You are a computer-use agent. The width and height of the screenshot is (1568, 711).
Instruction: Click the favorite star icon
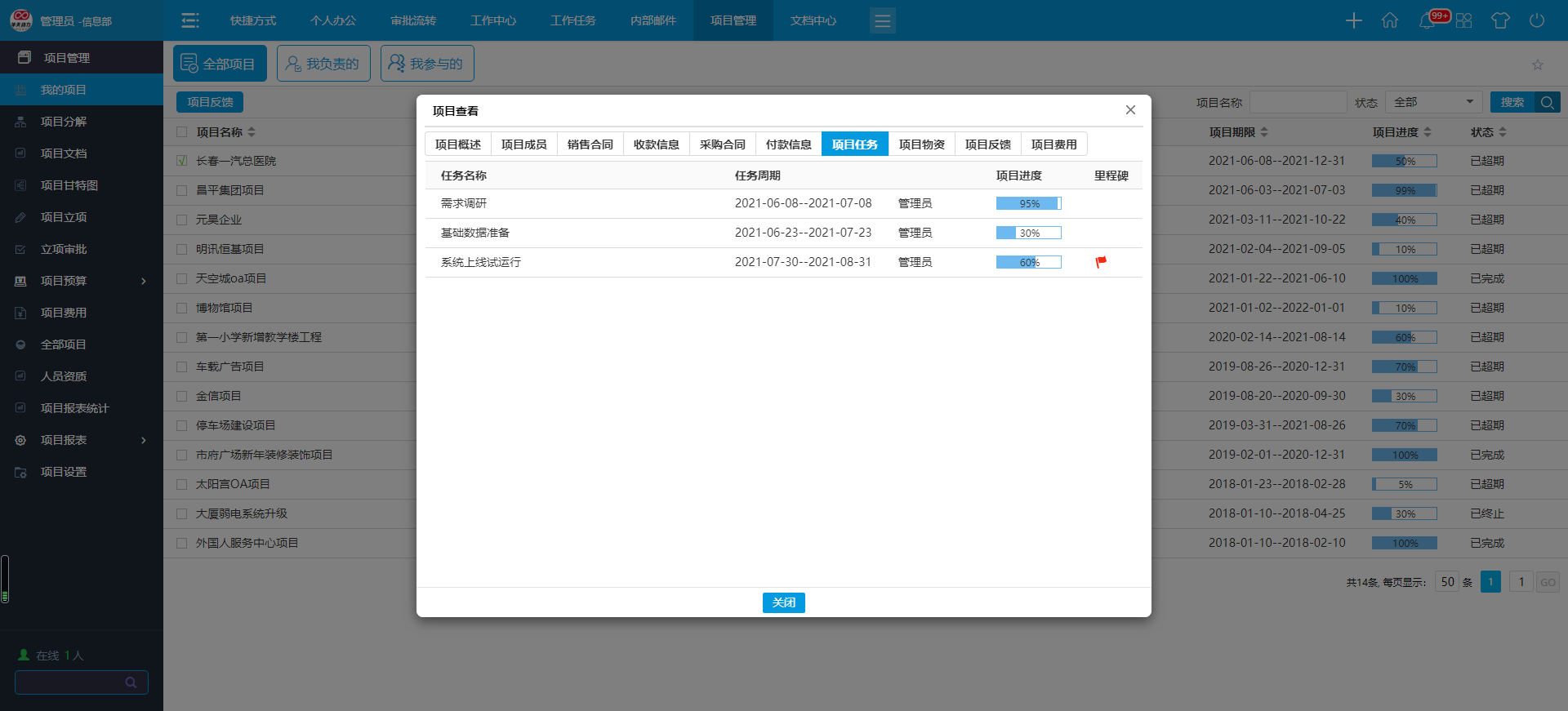click(1538, 64)
